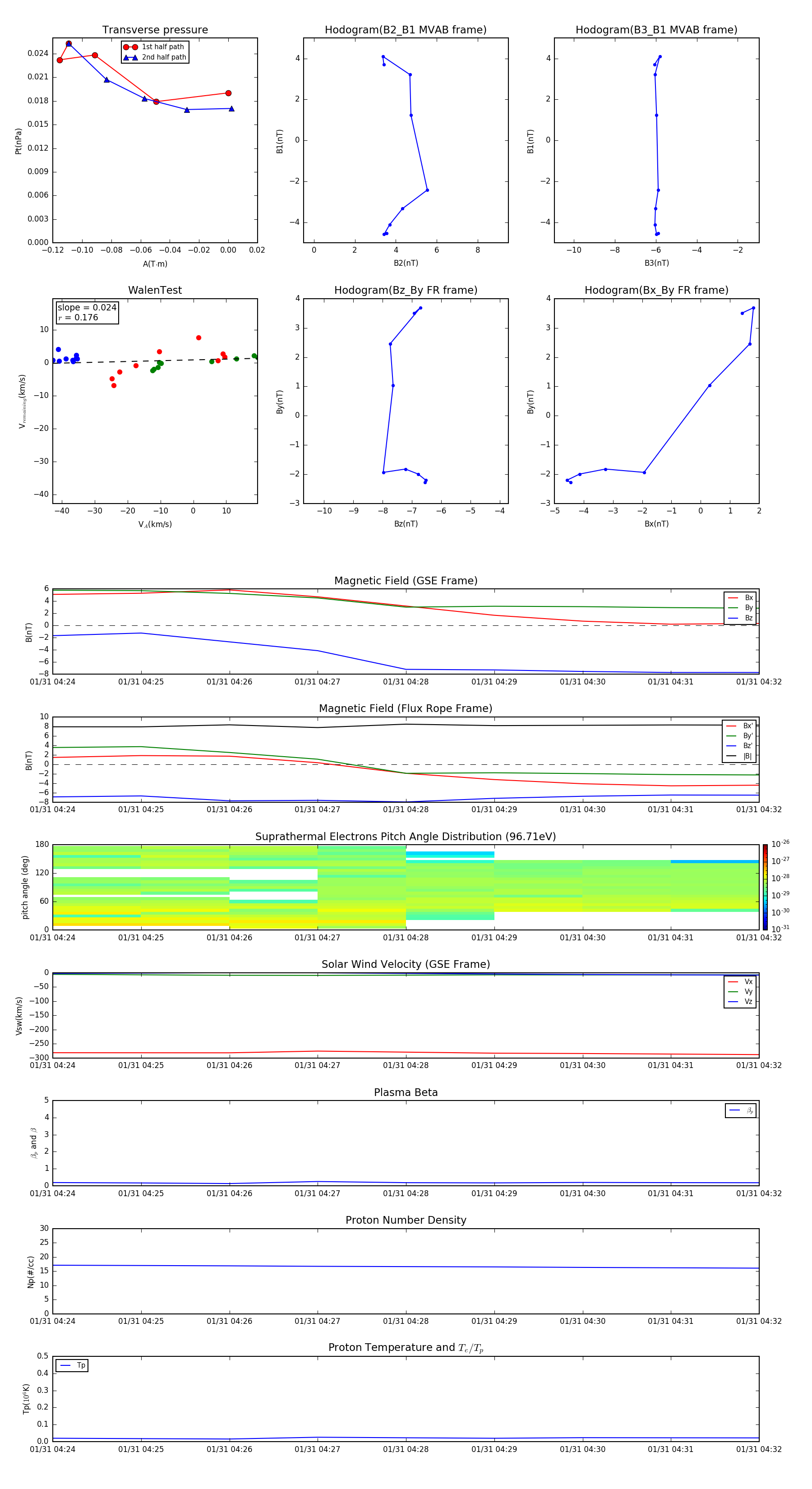Click the βp legend entry in Plasma Beta

(741, 1110)
